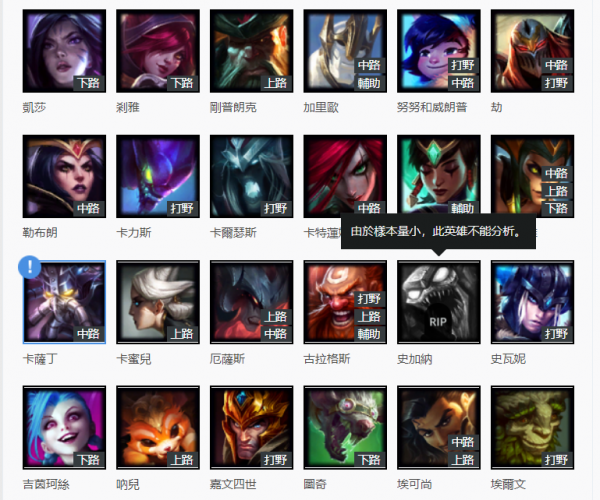Open the 卡爾瑟斯 champion portrait
The height and width of the screenshot is (500, 600).
click(251, 176)
